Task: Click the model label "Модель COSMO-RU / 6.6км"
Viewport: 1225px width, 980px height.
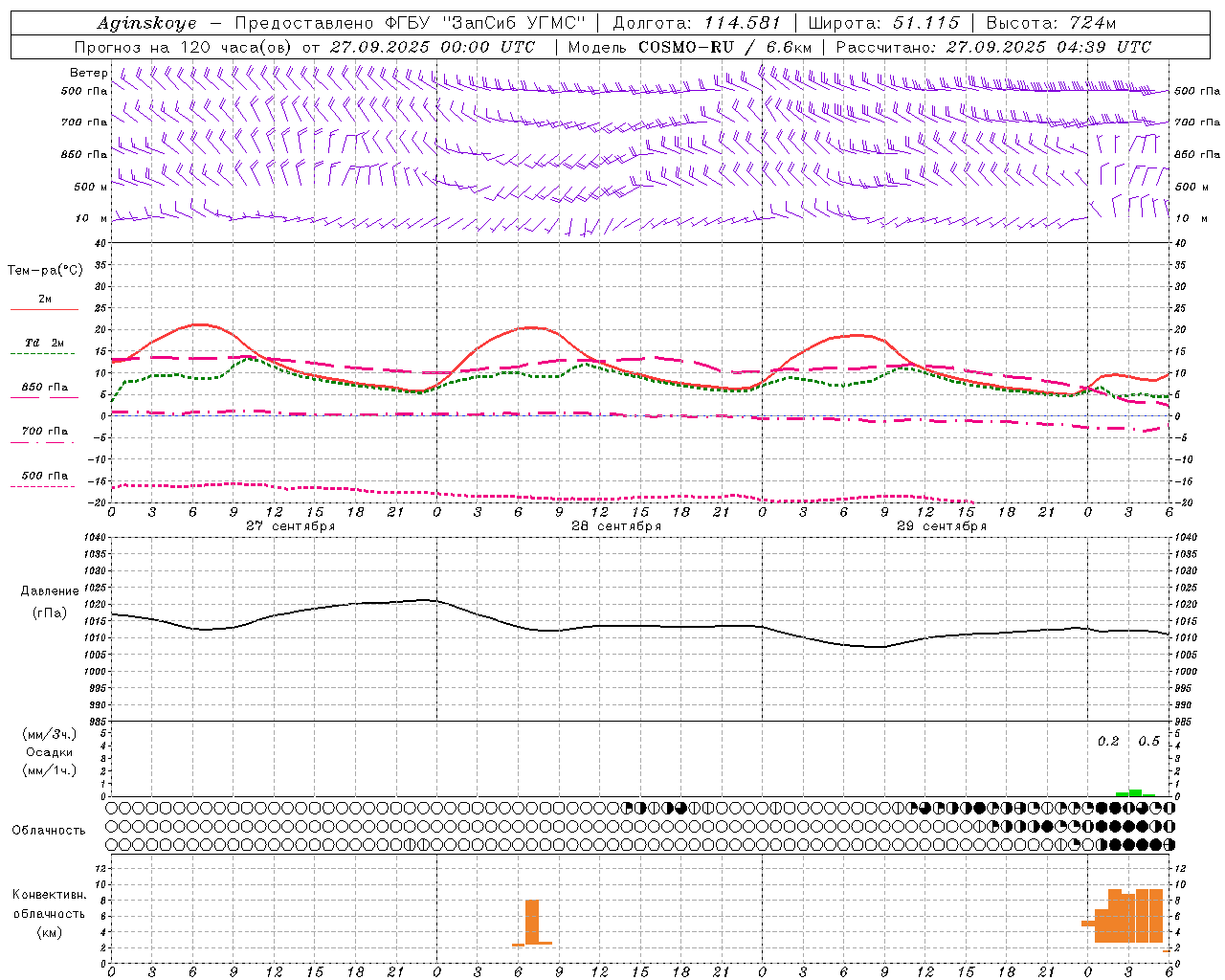Action: tap(690, 47)
